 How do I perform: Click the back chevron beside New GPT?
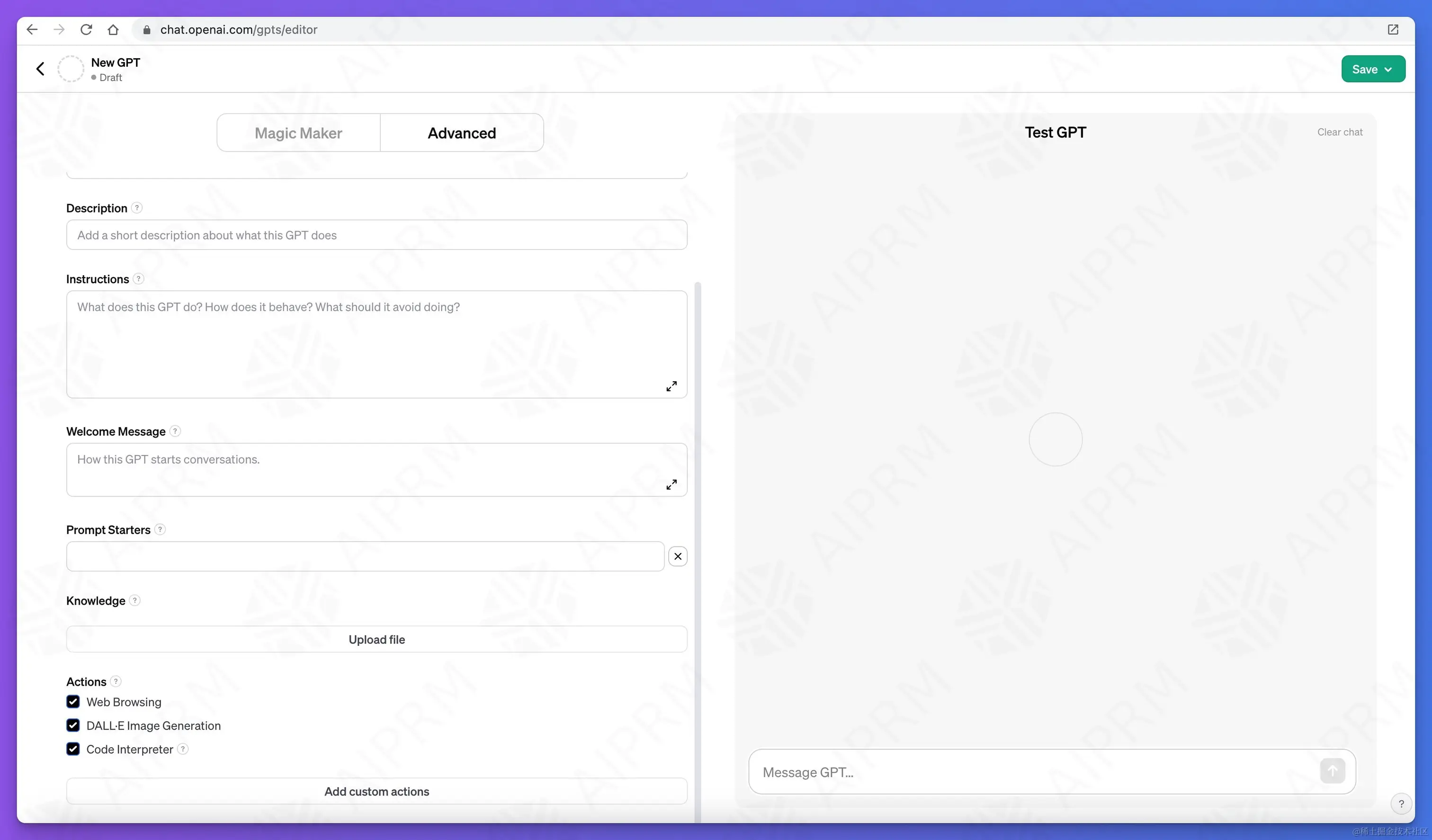coord(40,69)
